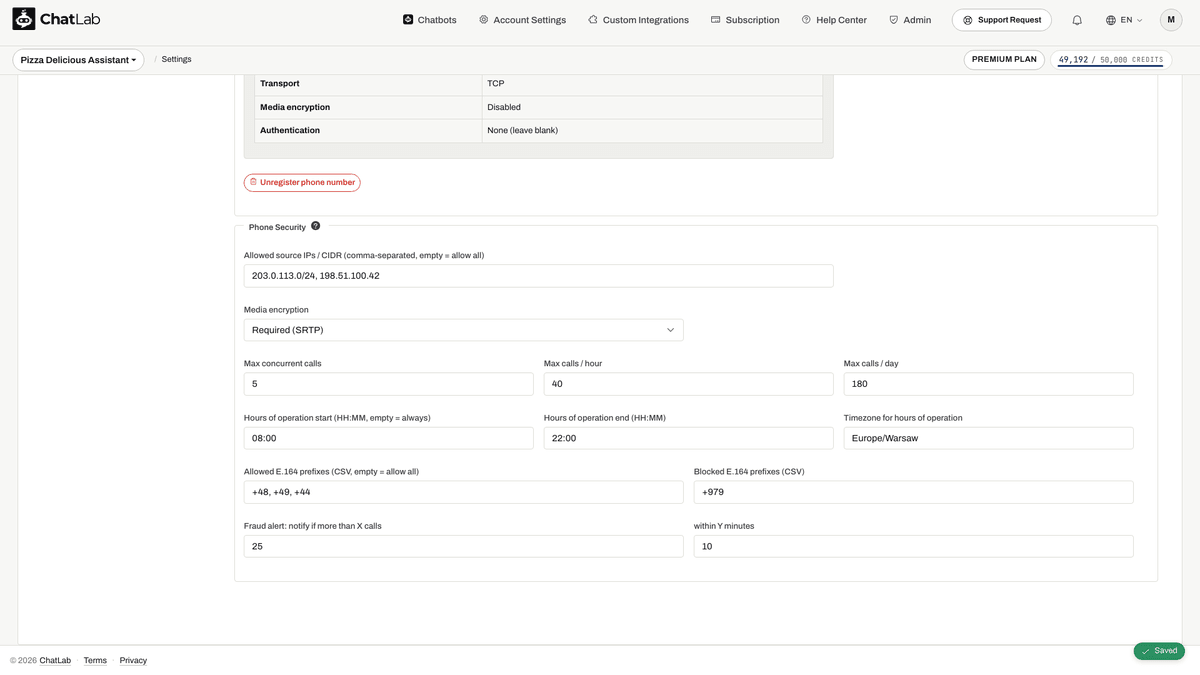The width and height of the screenshot is (1200, 675).
Task: Open user avatar M menu
Action: 1171,20
